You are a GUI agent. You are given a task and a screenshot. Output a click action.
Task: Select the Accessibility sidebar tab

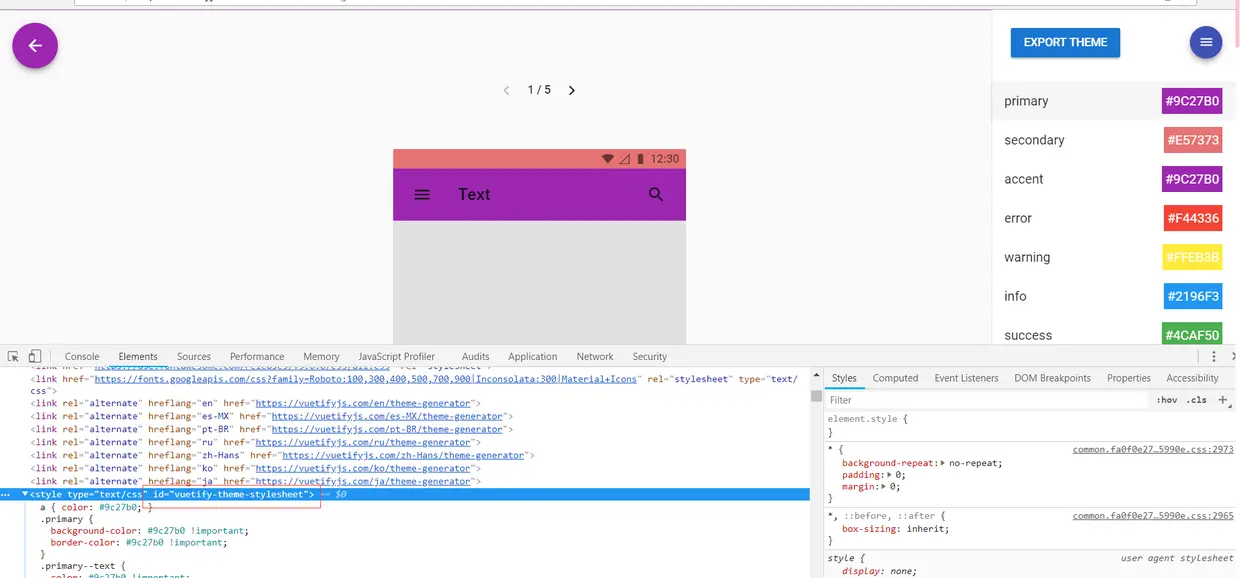coord(1192,378)
